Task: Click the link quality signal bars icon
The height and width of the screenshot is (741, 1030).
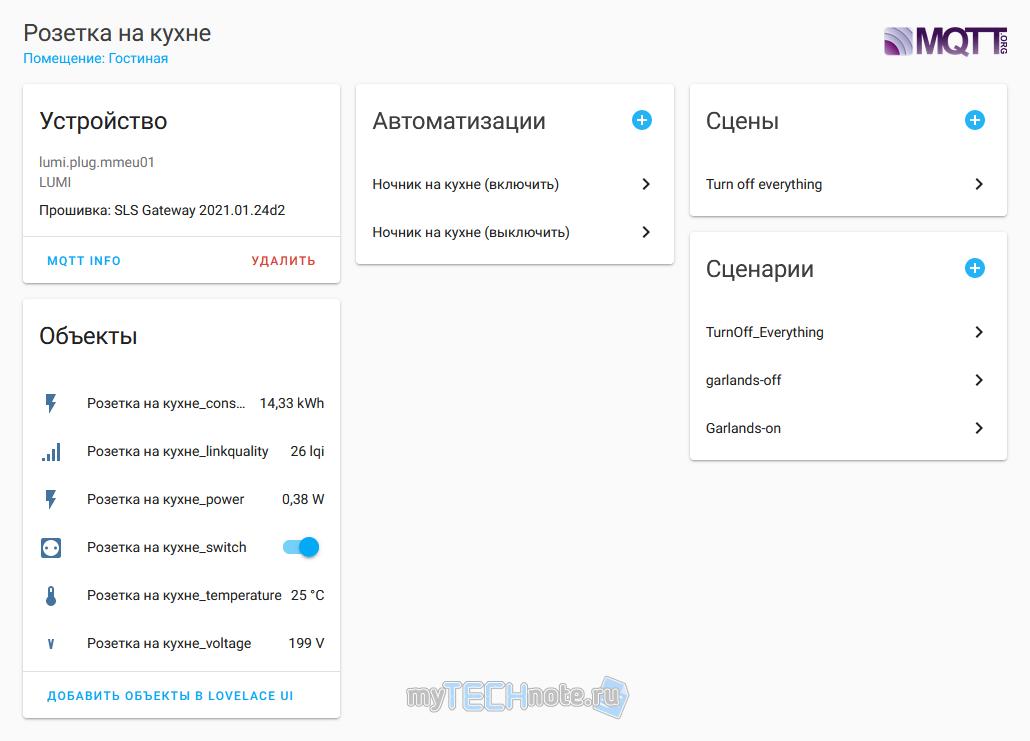Action: pos(51,451)
